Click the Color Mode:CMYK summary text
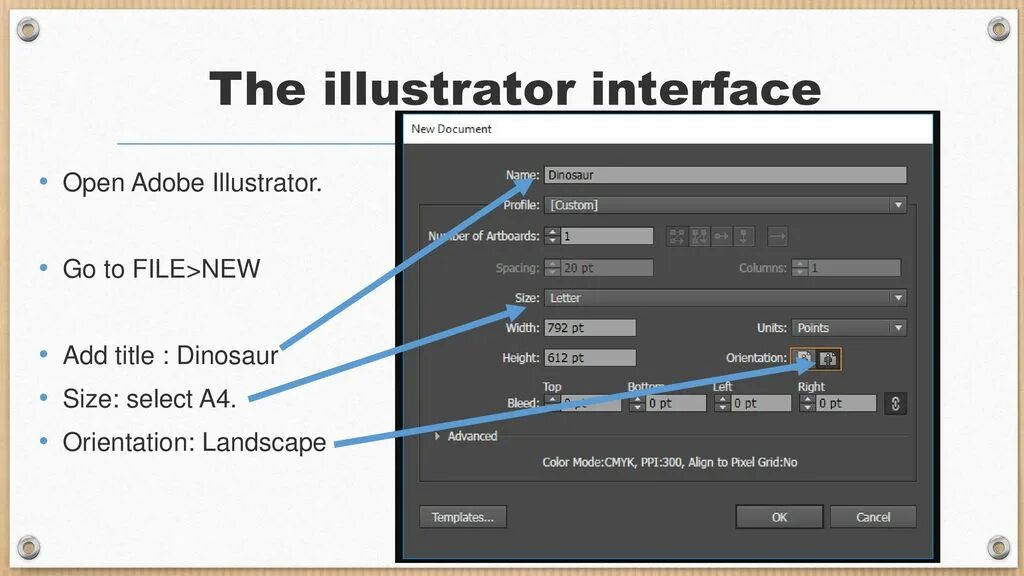 tap(669, 462)
